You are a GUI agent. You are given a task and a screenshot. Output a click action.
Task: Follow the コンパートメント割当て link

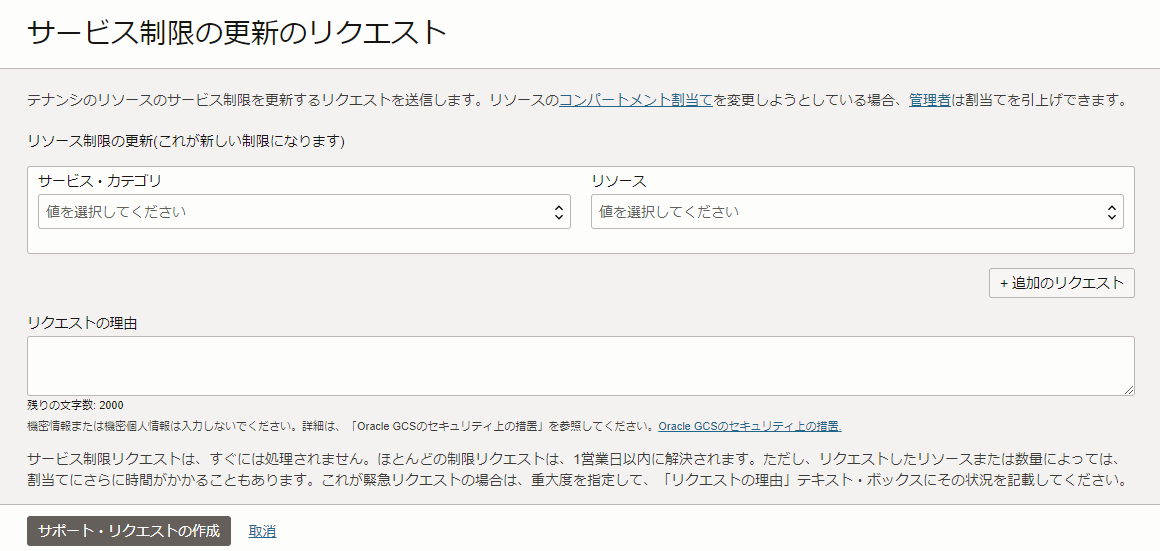click(635, 100)
